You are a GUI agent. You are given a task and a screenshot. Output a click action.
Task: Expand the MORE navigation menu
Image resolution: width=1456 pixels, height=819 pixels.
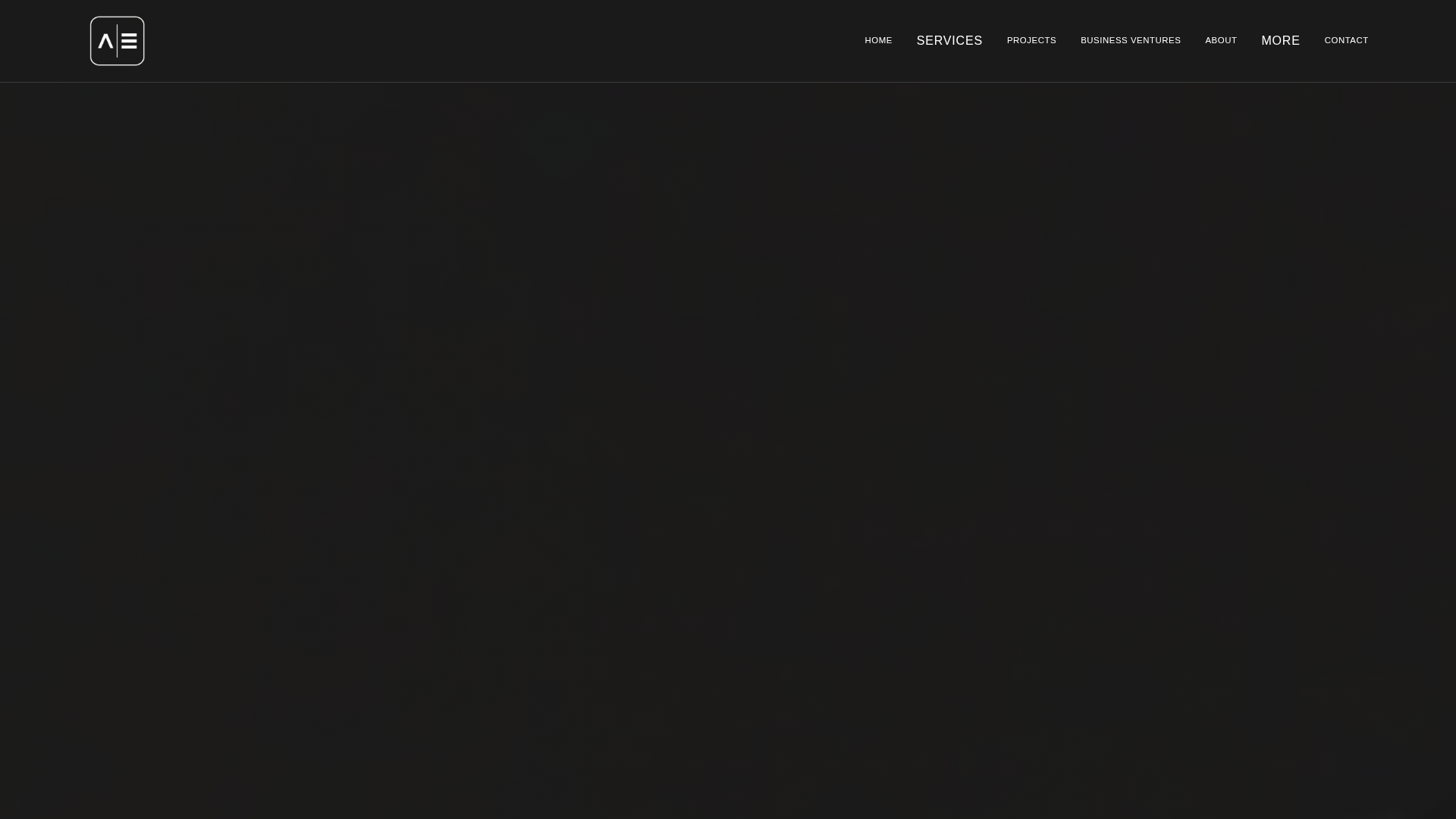pyautogui.click(x=1280, y=40)
